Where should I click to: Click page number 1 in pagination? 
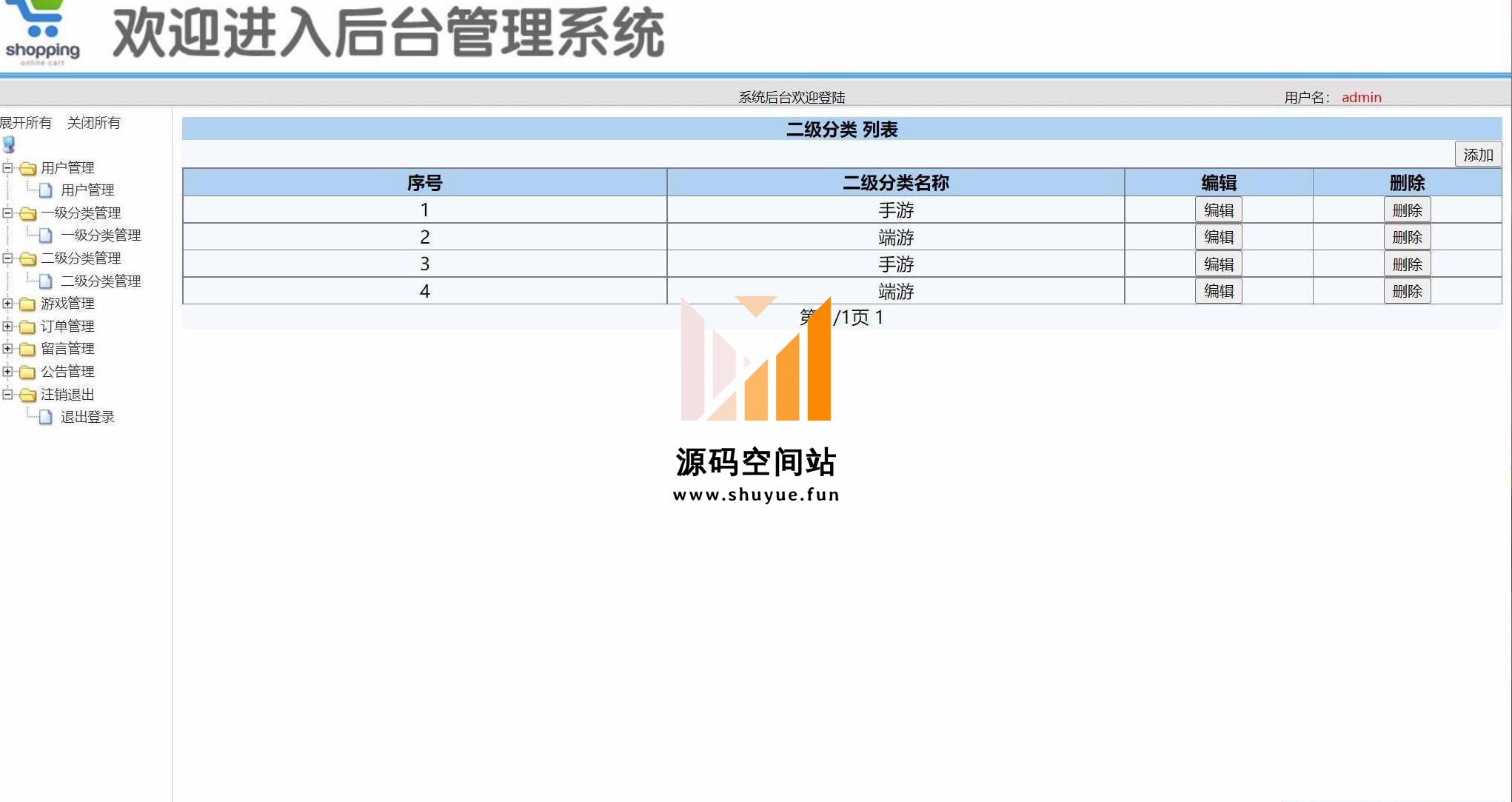879,318
